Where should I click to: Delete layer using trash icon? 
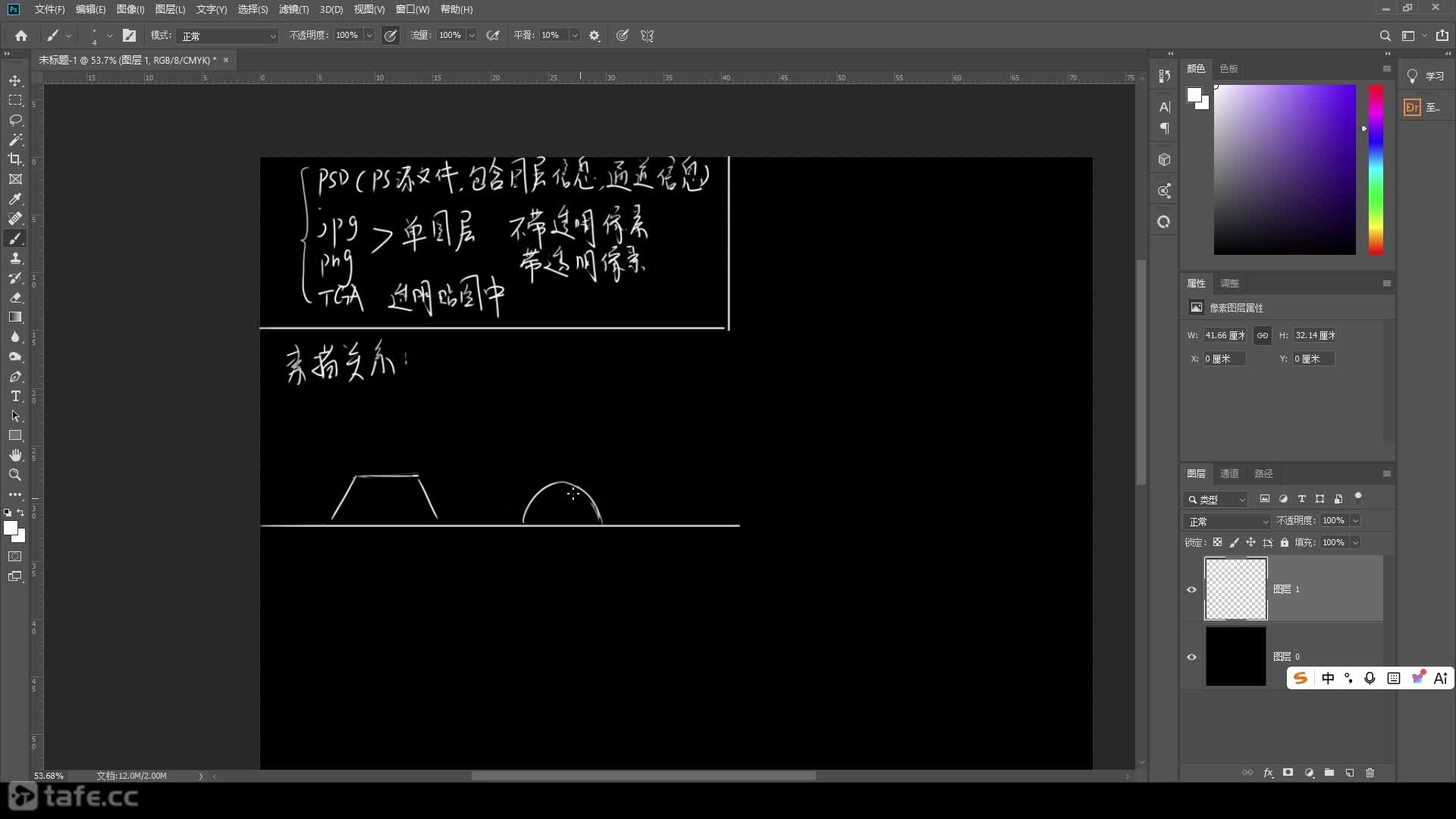pyautogui.click(x=1370, y=773)
